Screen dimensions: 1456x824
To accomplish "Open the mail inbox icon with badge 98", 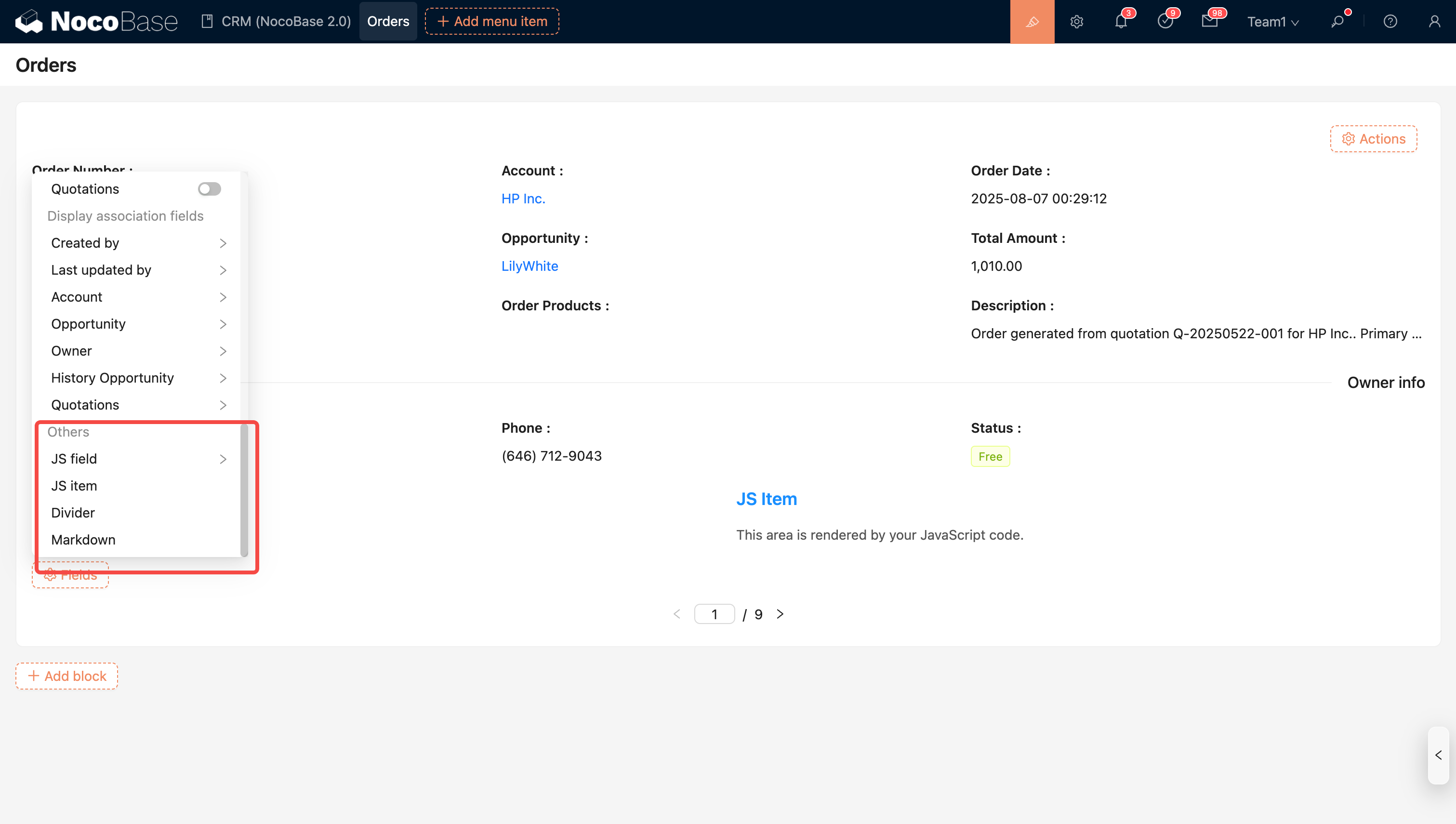I will [1209, 22].
